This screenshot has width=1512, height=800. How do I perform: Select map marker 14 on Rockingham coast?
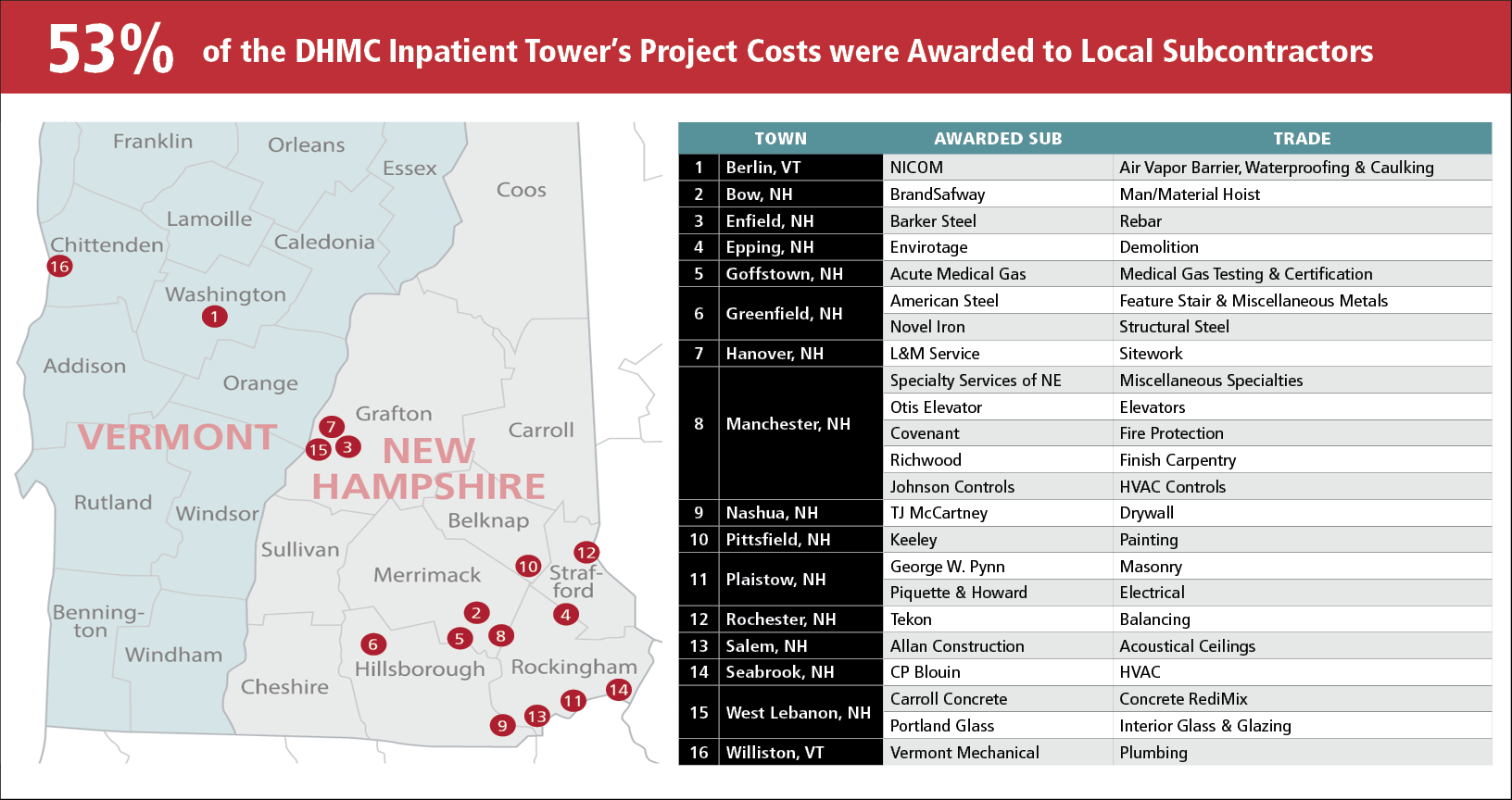click(618, 690)
